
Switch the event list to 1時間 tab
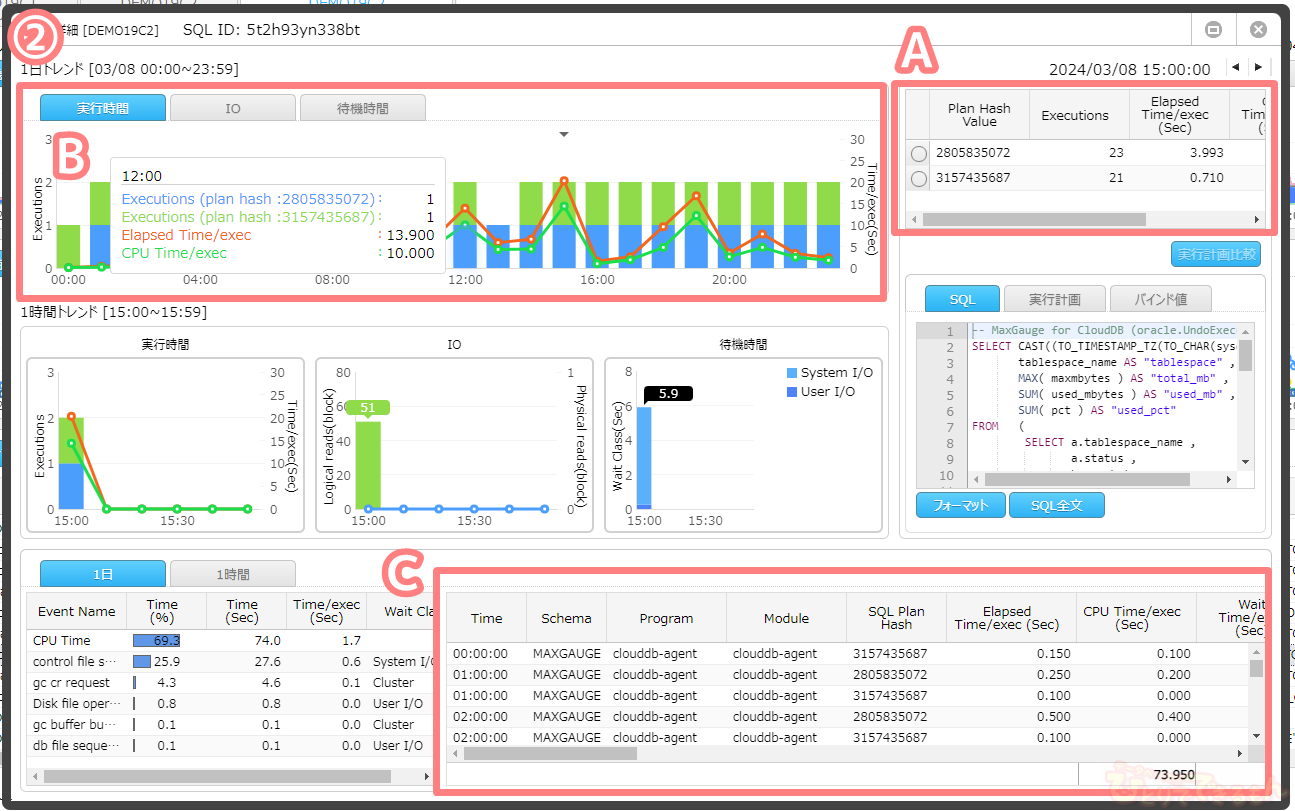coord(232,575)
